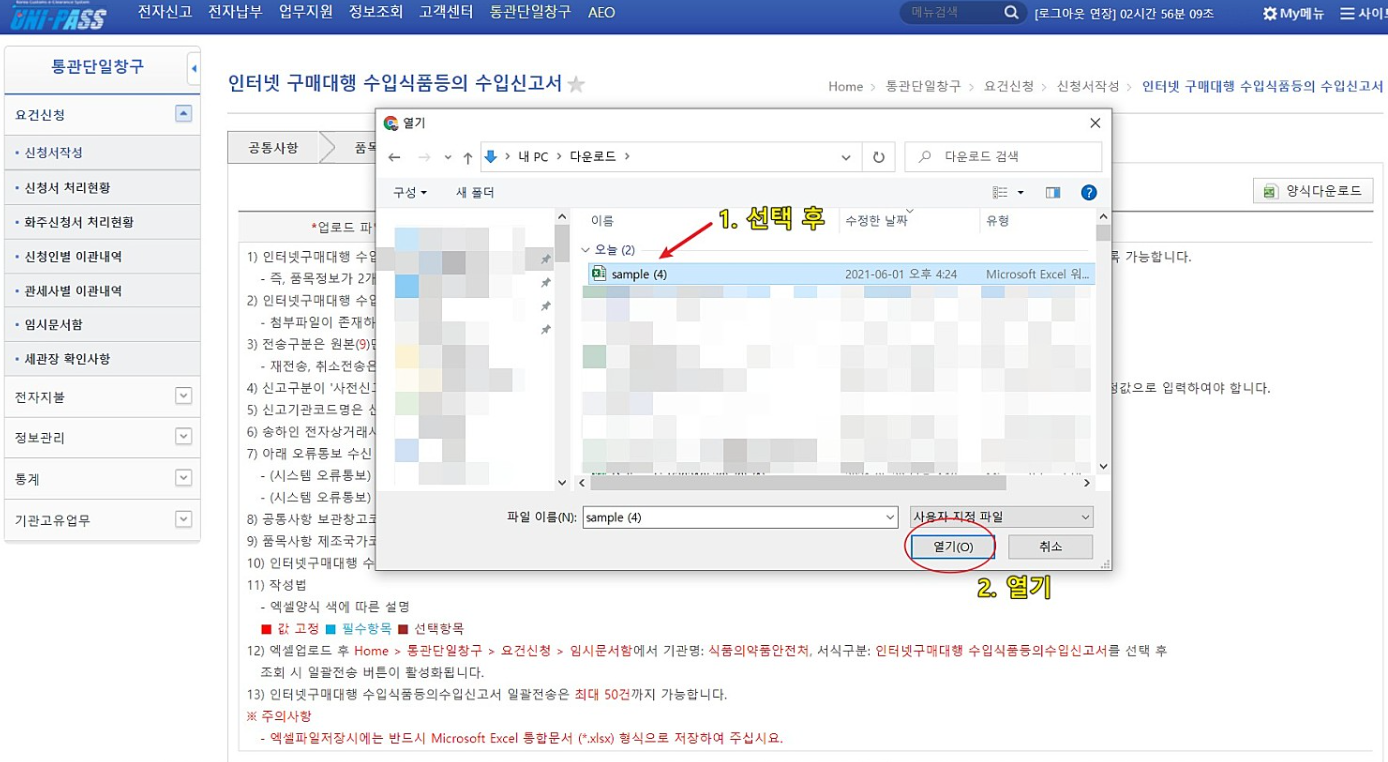Open the 통관단일창구 top menu
1388x762 pixels.
(x=530, y=12)
